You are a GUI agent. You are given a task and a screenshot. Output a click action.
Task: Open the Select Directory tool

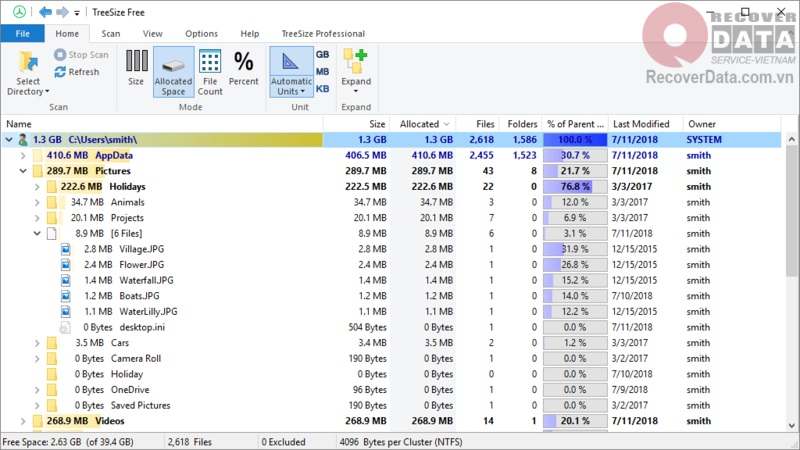click(x=28, y=73)
